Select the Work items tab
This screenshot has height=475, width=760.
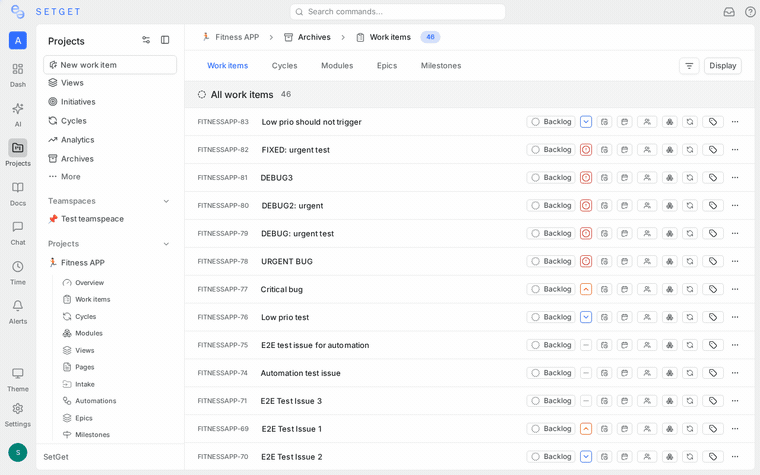(227, 66)
